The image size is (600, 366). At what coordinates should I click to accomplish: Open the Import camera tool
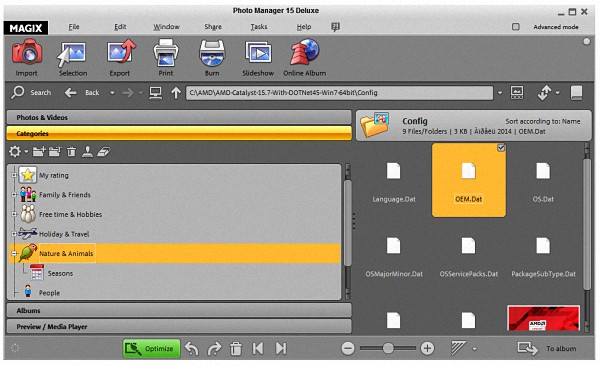pyautogui.click(x=26, y=57)
